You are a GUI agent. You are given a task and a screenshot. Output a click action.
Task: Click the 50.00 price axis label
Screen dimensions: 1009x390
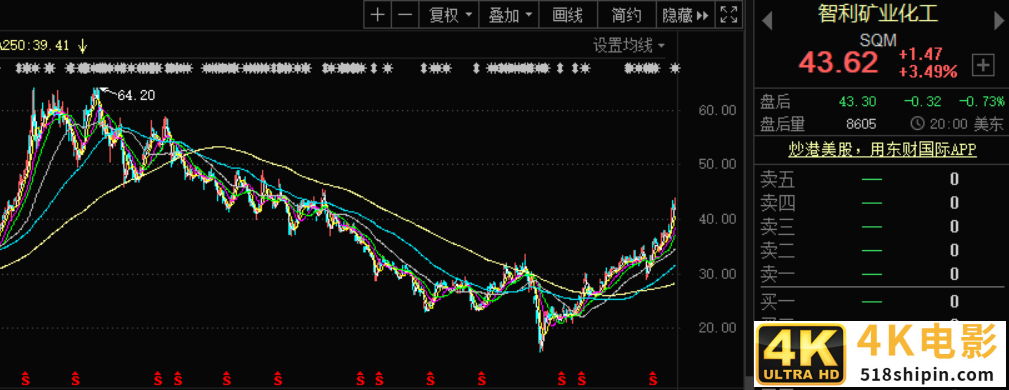point(717,164)
